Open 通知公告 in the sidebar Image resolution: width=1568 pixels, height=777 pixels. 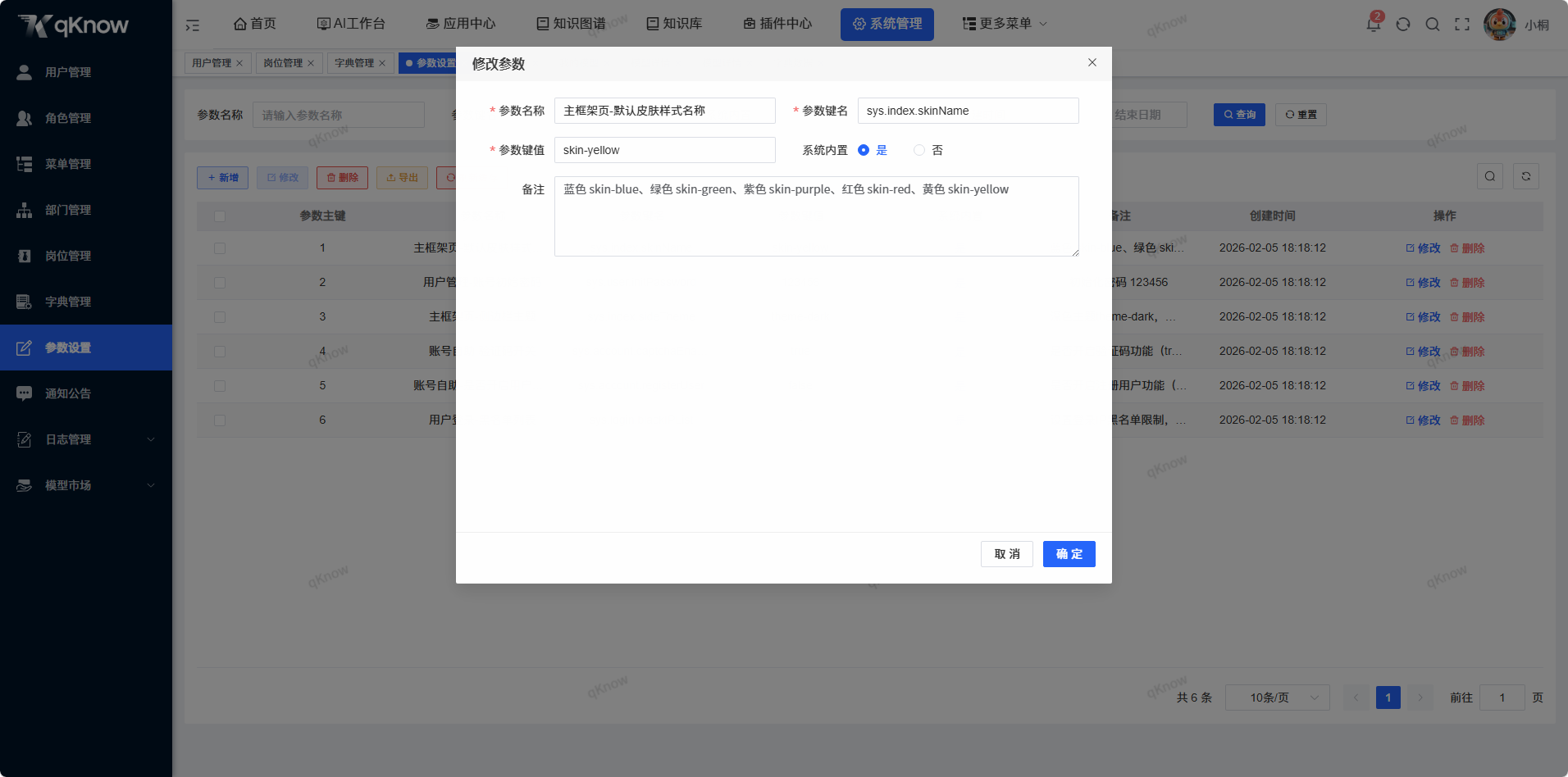tap(86, 393)
